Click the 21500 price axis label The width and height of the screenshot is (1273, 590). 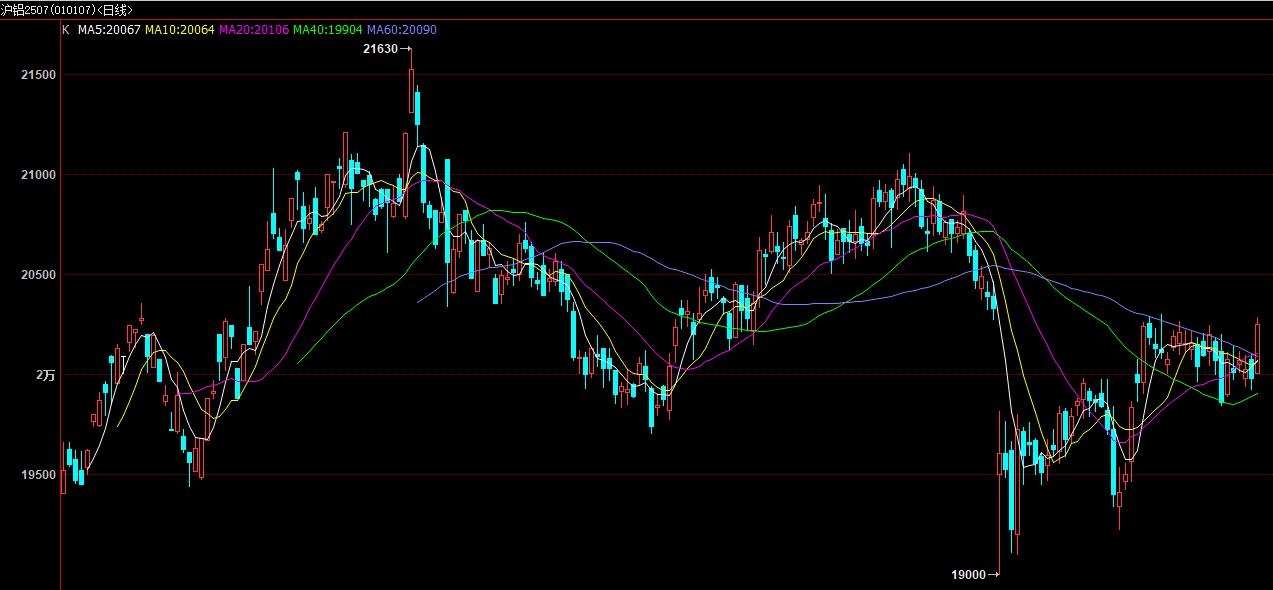(x=38, y=75)
